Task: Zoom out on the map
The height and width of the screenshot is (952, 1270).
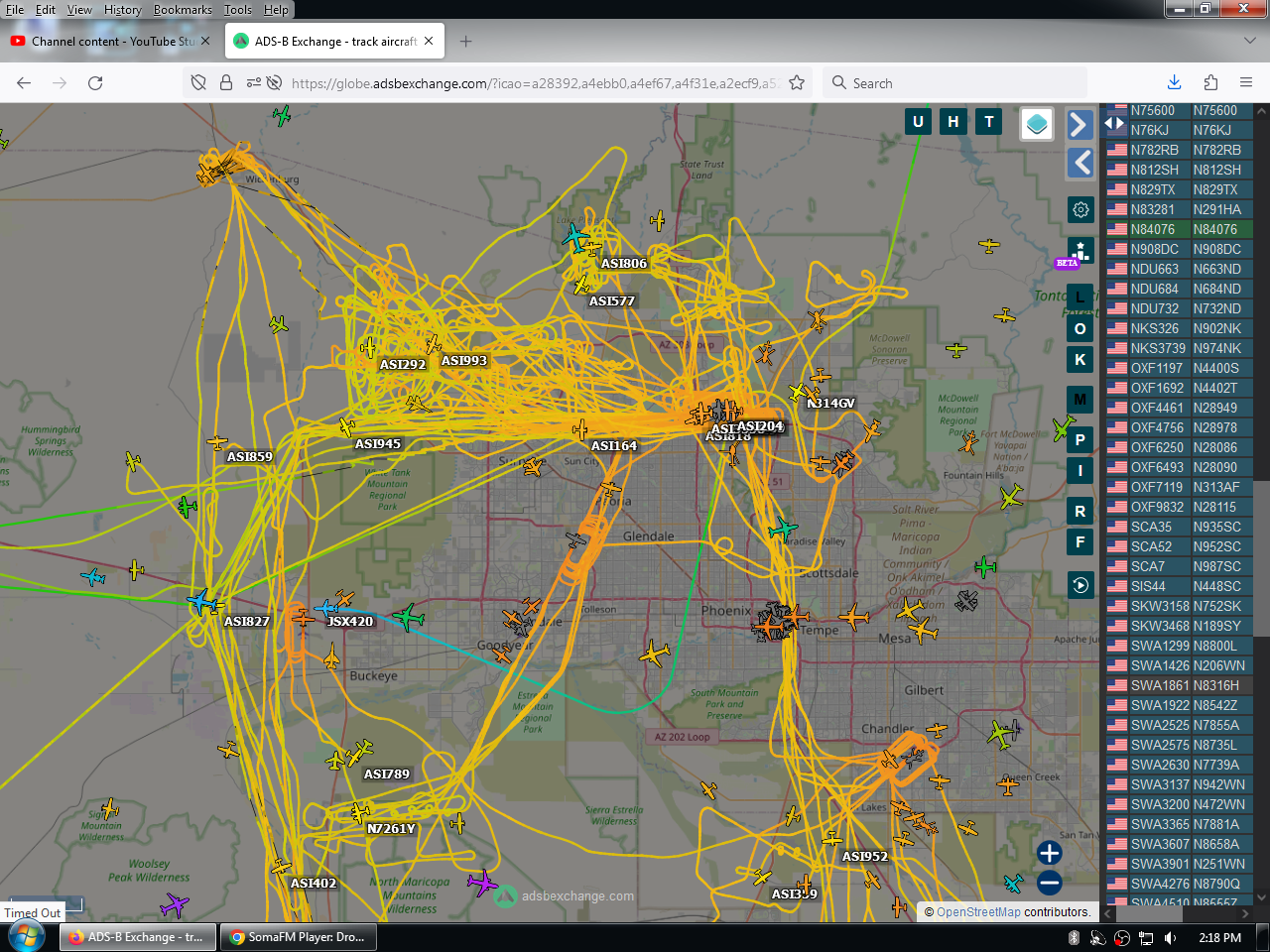Action: [1049, 883]
